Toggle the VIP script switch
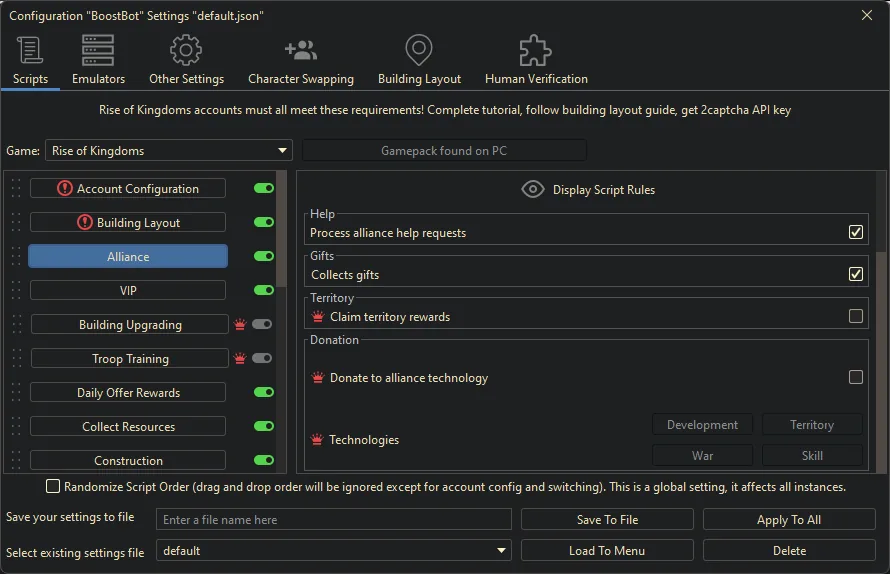 [264, 290]
